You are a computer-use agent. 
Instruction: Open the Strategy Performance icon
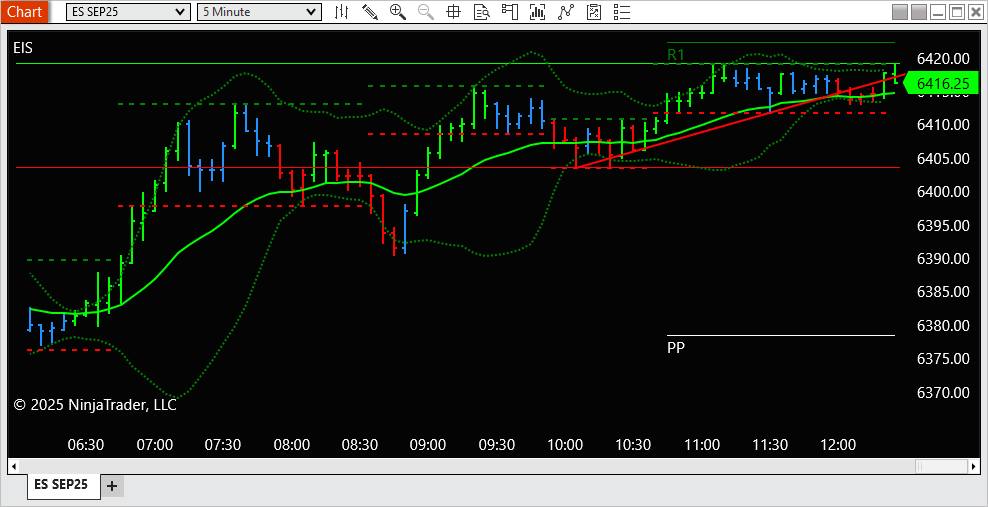click(594, 11)
